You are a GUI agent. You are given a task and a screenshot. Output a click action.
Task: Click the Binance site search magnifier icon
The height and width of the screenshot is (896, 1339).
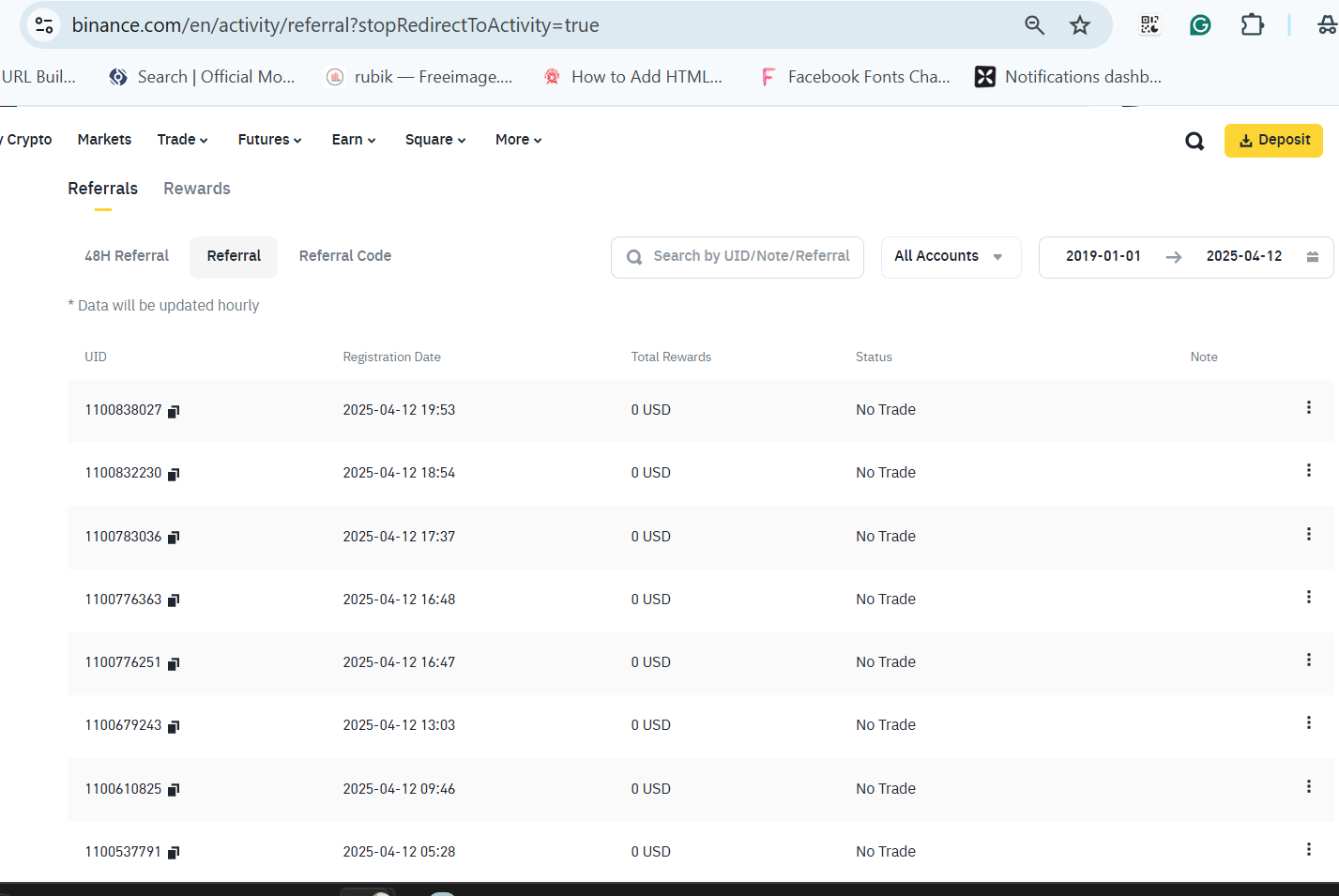point(1194,141)
